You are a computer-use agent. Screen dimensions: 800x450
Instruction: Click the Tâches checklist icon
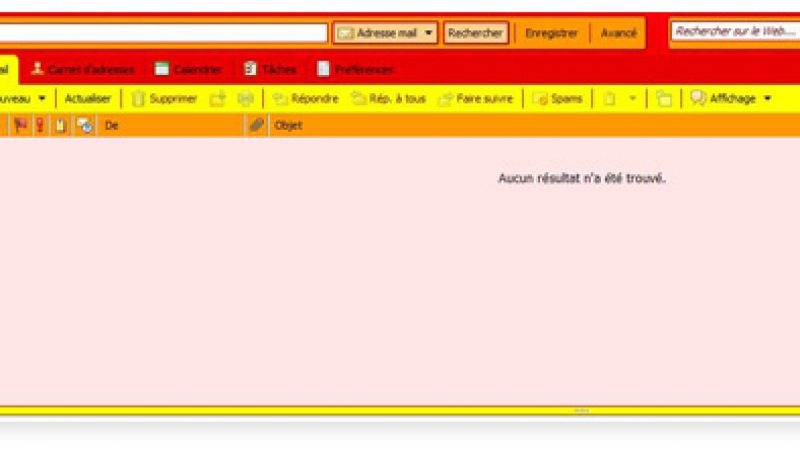[250, 68]
